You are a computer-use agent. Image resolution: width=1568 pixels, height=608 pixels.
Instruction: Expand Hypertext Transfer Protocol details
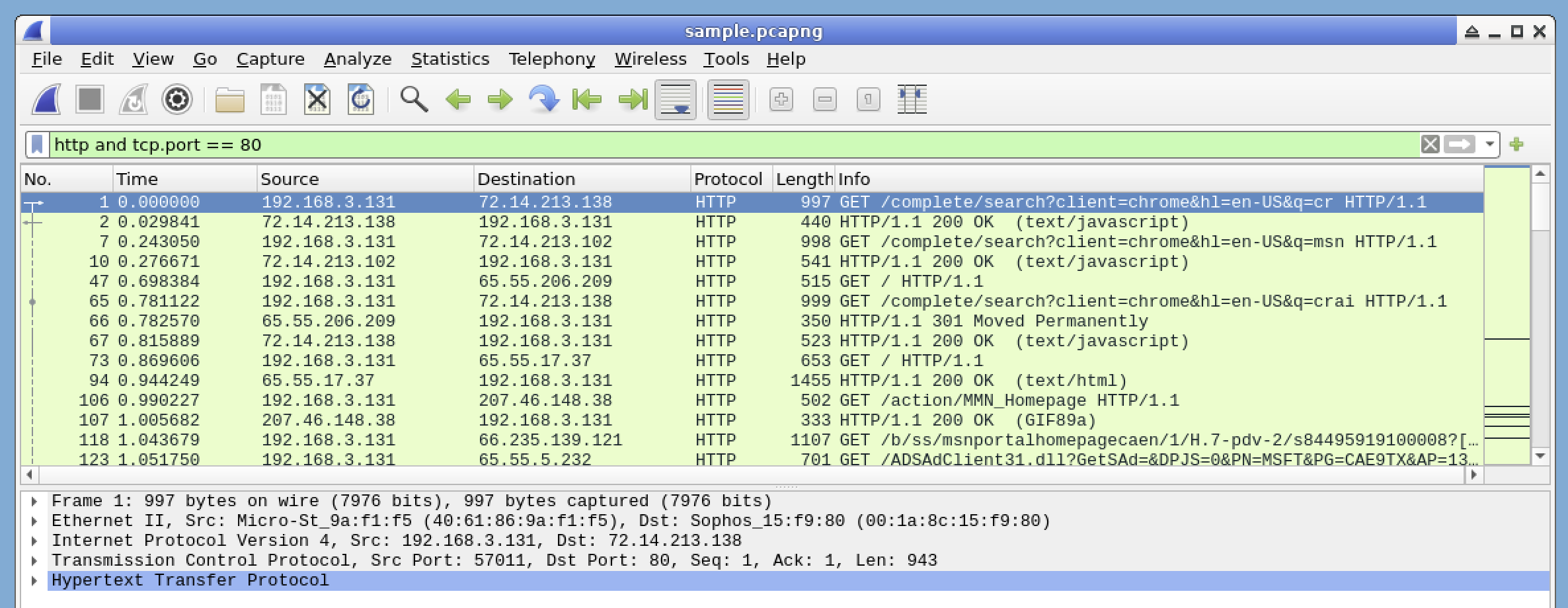(x=34, y=581)
